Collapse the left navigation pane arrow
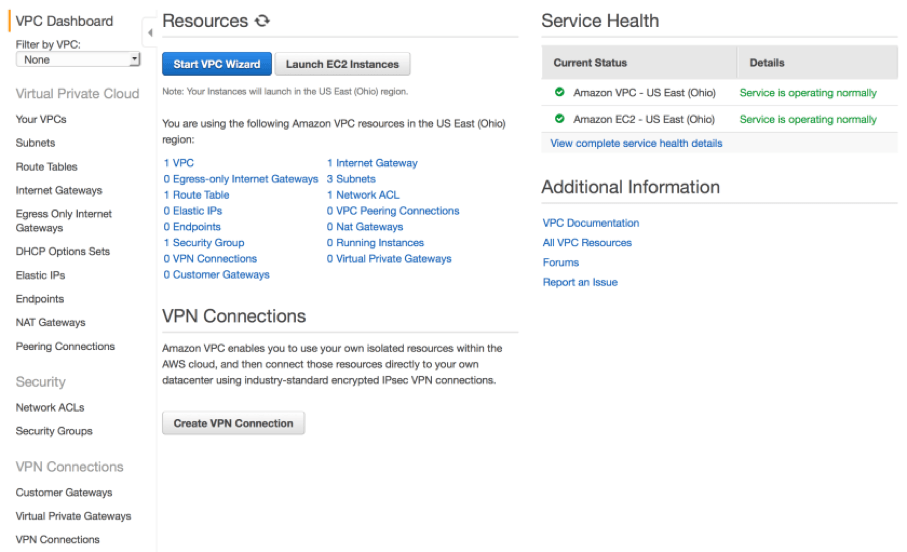907x552 pixels. (150, 33)
